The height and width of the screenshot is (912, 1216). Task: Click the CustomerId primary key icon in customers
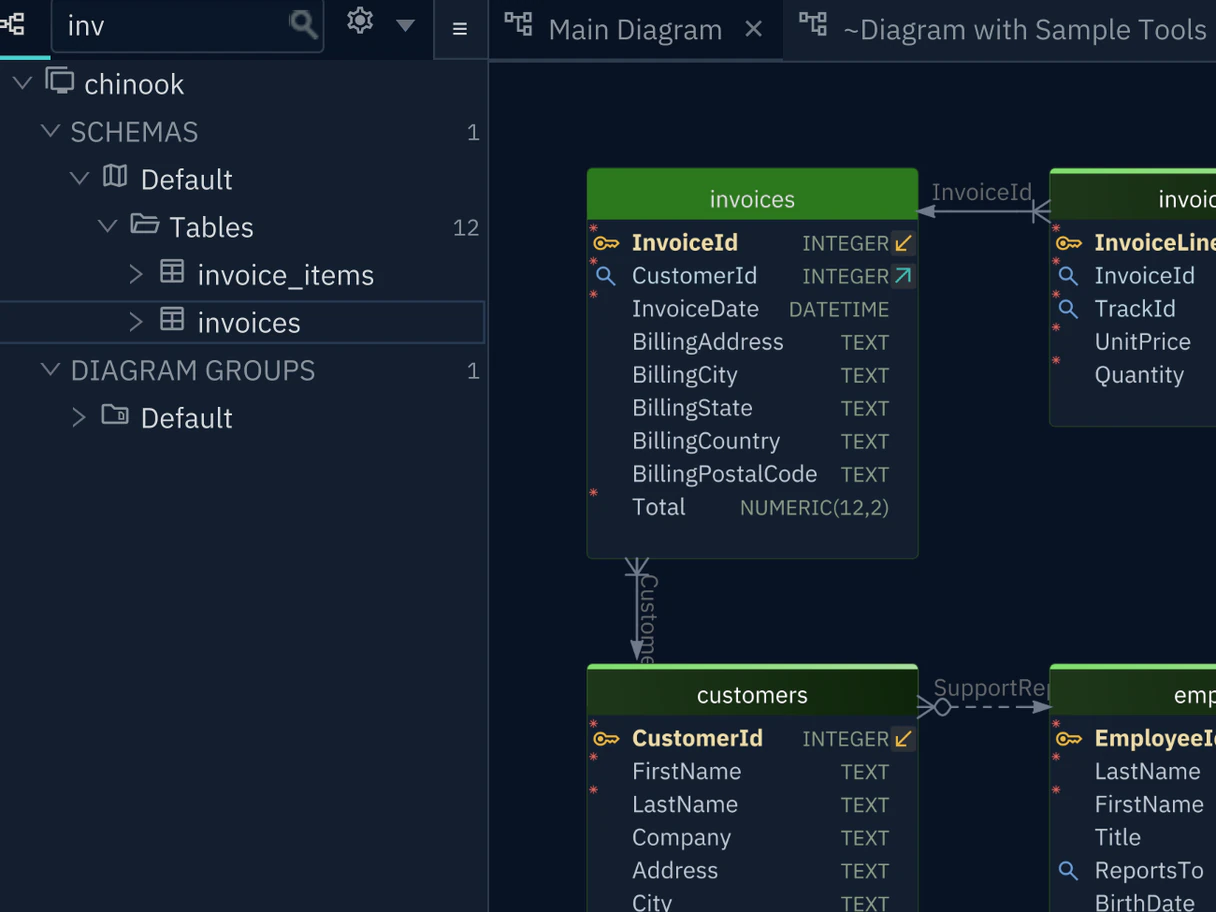pyautogui.click(x=606, y=739)
